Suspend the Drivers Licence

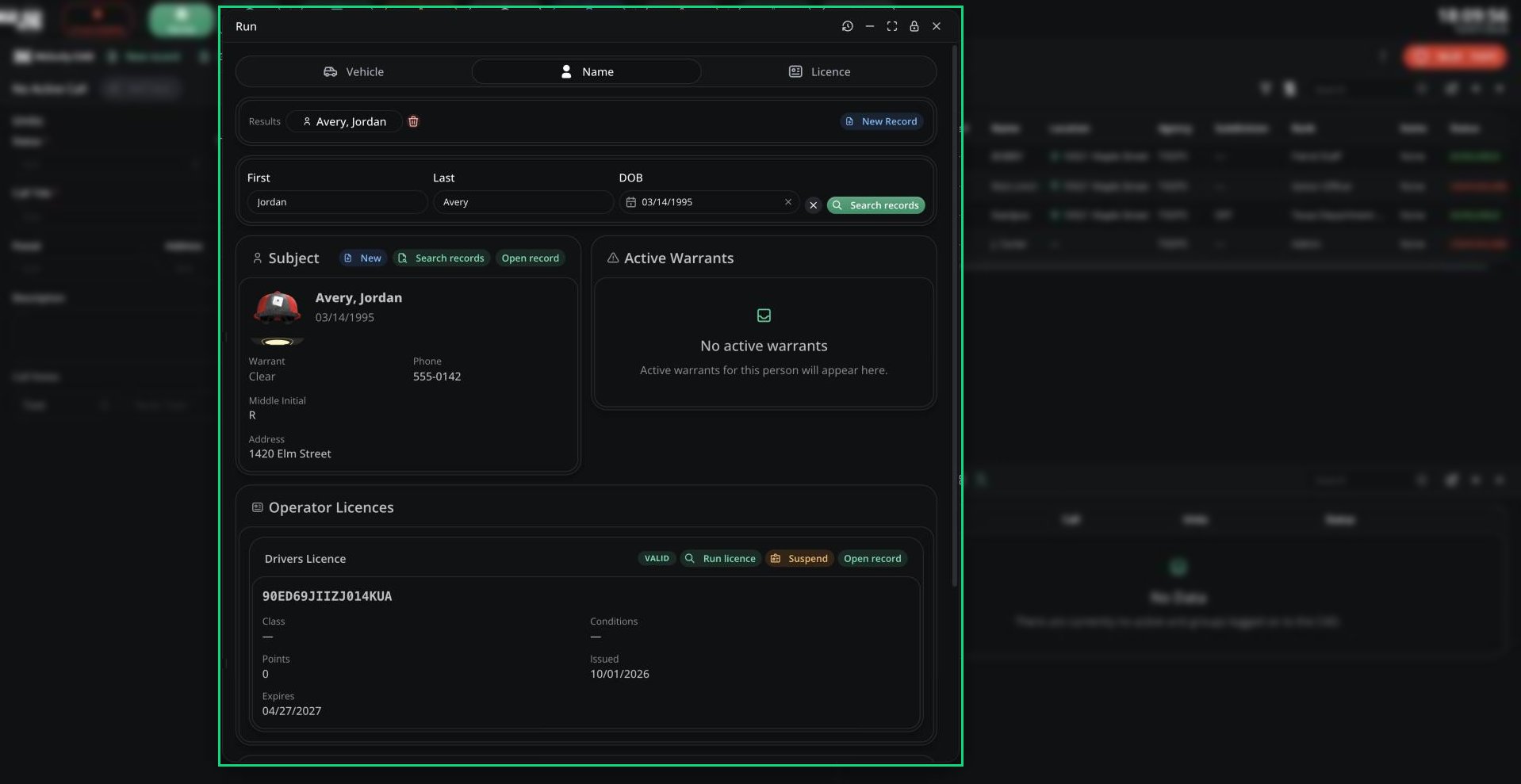coord(799,559)
